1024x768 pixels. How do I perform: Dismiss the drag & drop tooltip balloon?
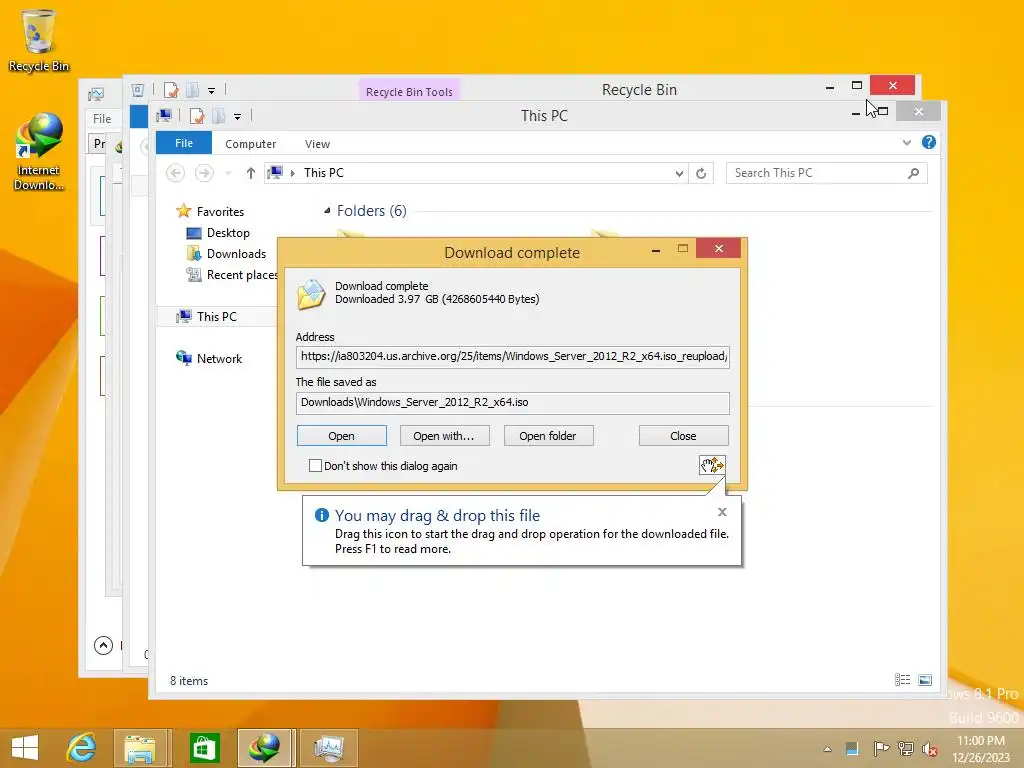point(722,512)
